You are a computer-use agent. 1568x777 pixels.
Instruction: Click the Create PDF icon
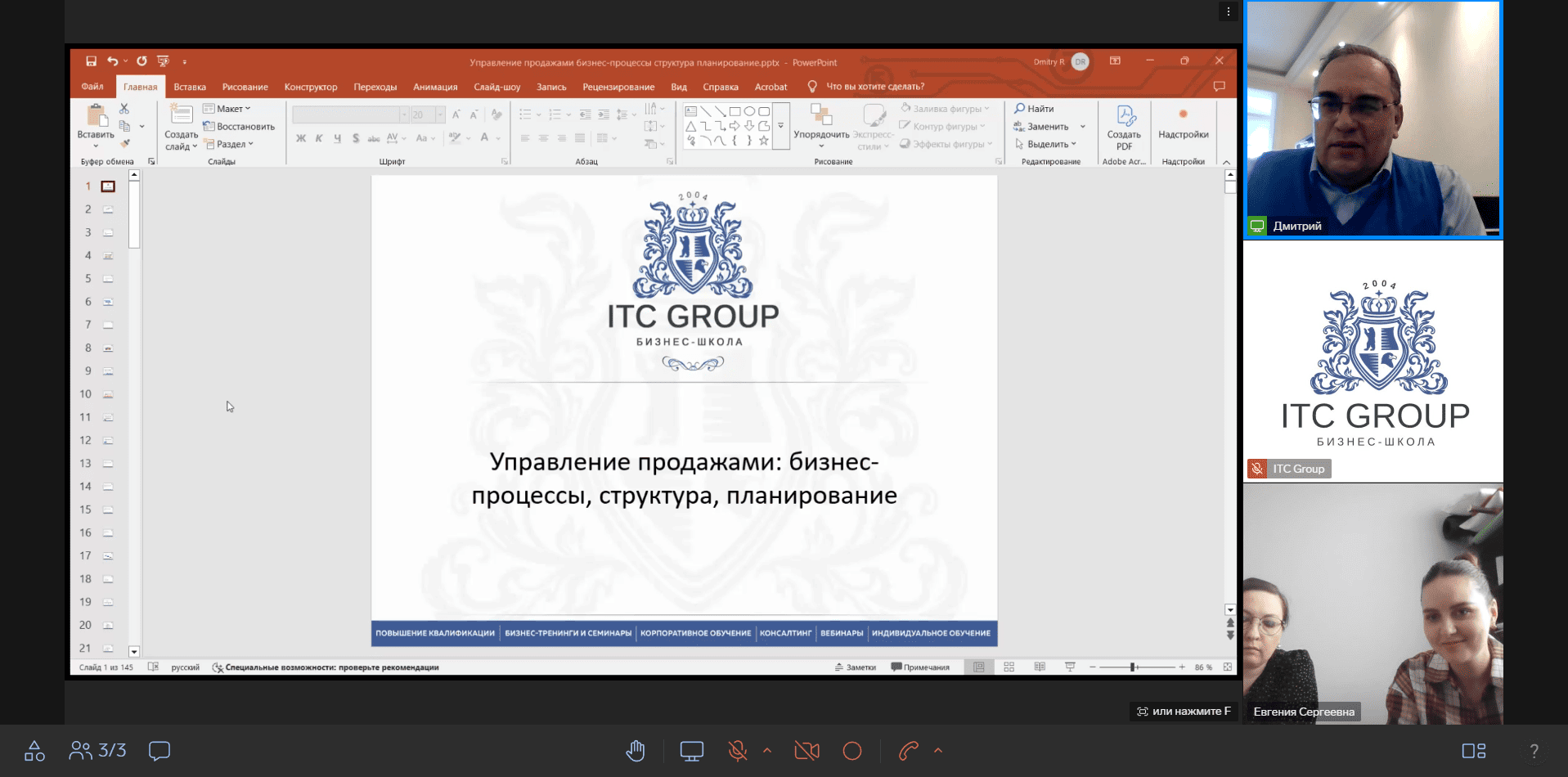coord(1124,128)
